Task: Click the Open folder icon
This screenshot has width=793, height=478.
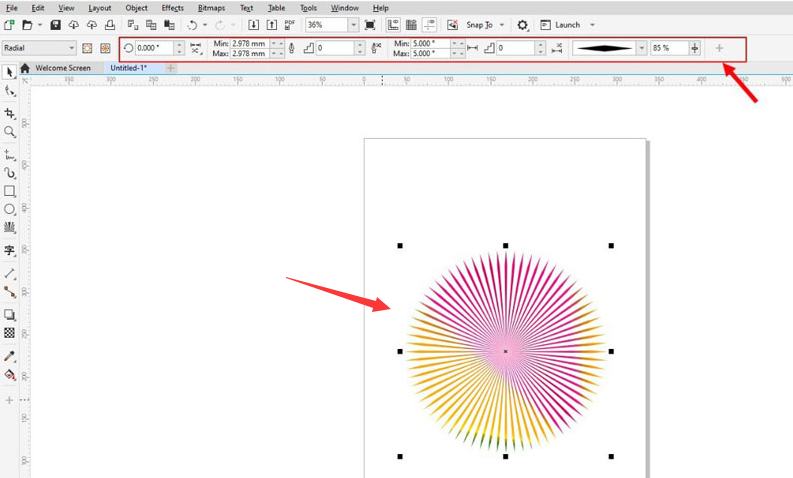Action: coord(27,25)
